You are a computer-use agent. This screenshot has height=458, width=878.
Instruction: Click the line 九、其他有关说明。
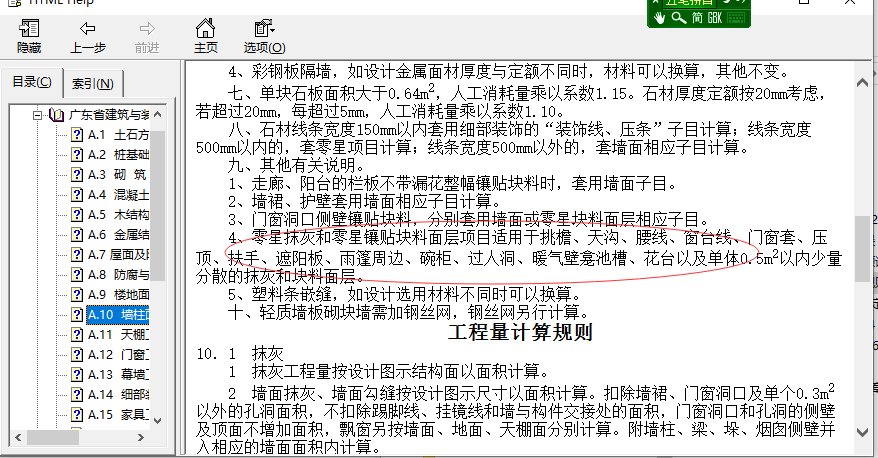click(296, 165)
